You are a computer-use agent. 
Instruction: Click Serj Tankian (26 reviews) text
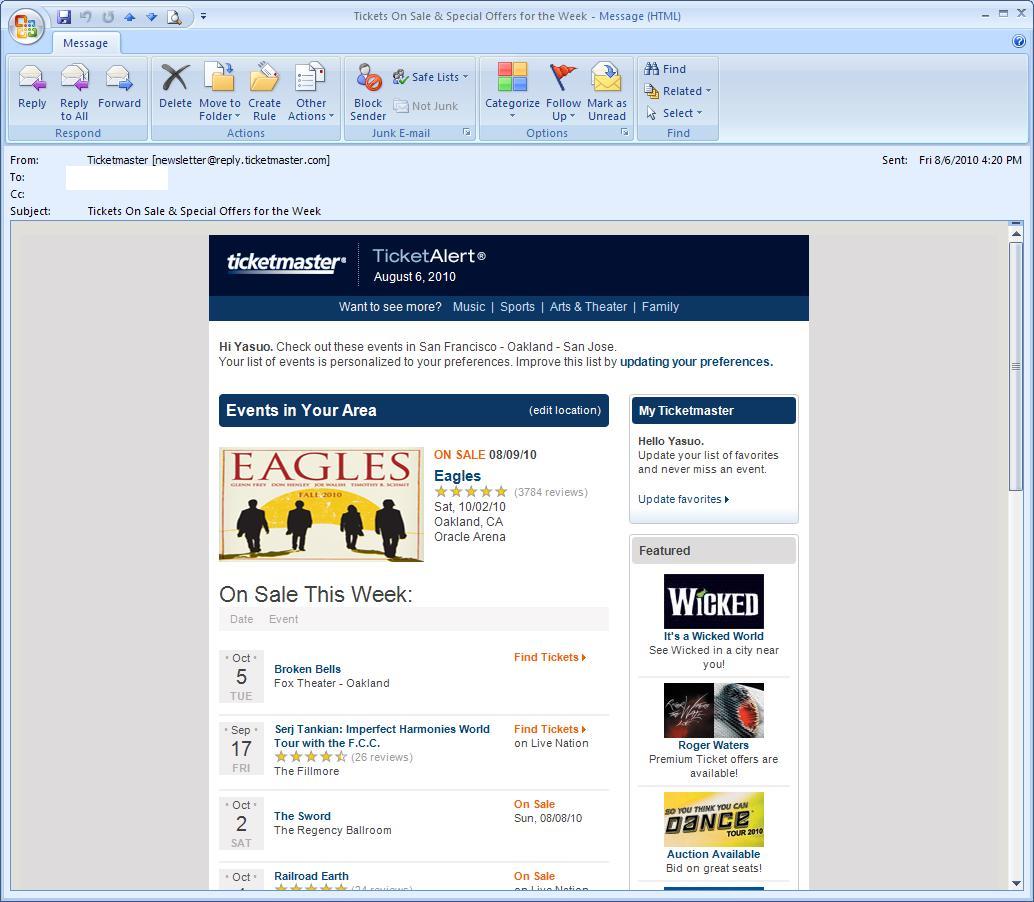click(x=382, y=757)
